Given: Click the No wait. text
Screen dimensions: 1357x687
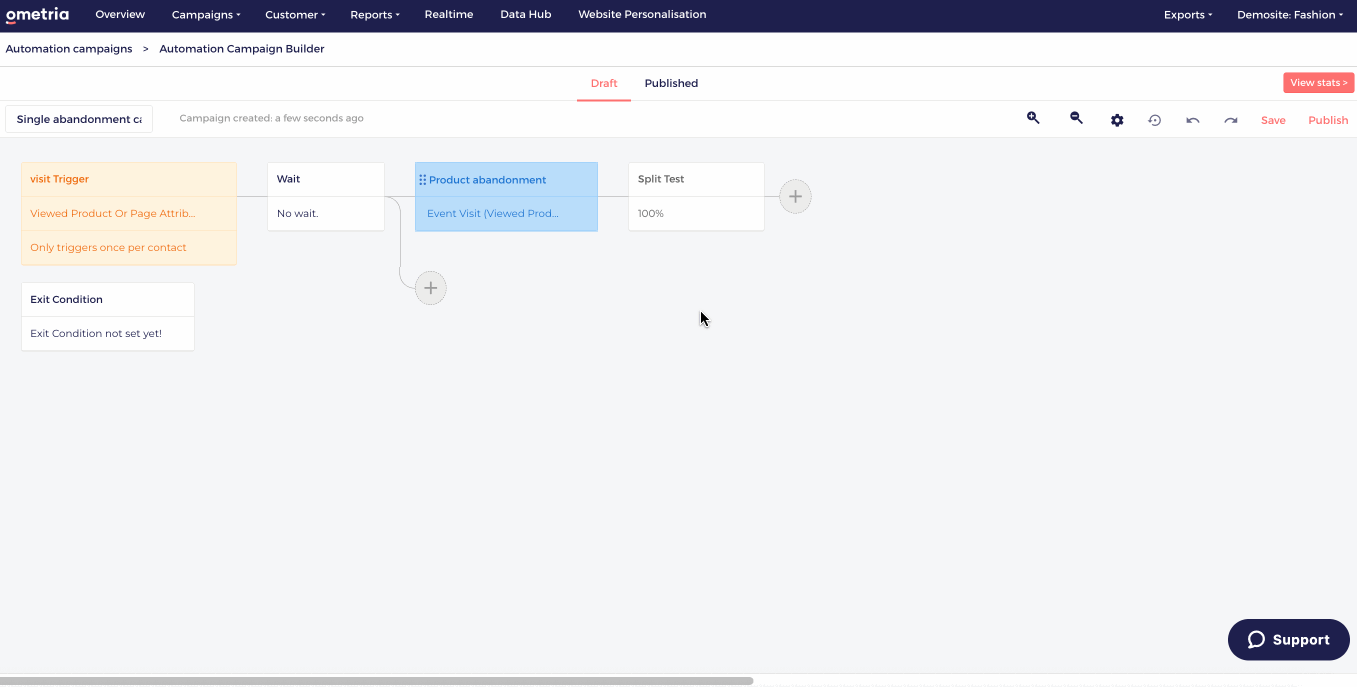Looking at the screenshot, I should click(x=298, y=213).
